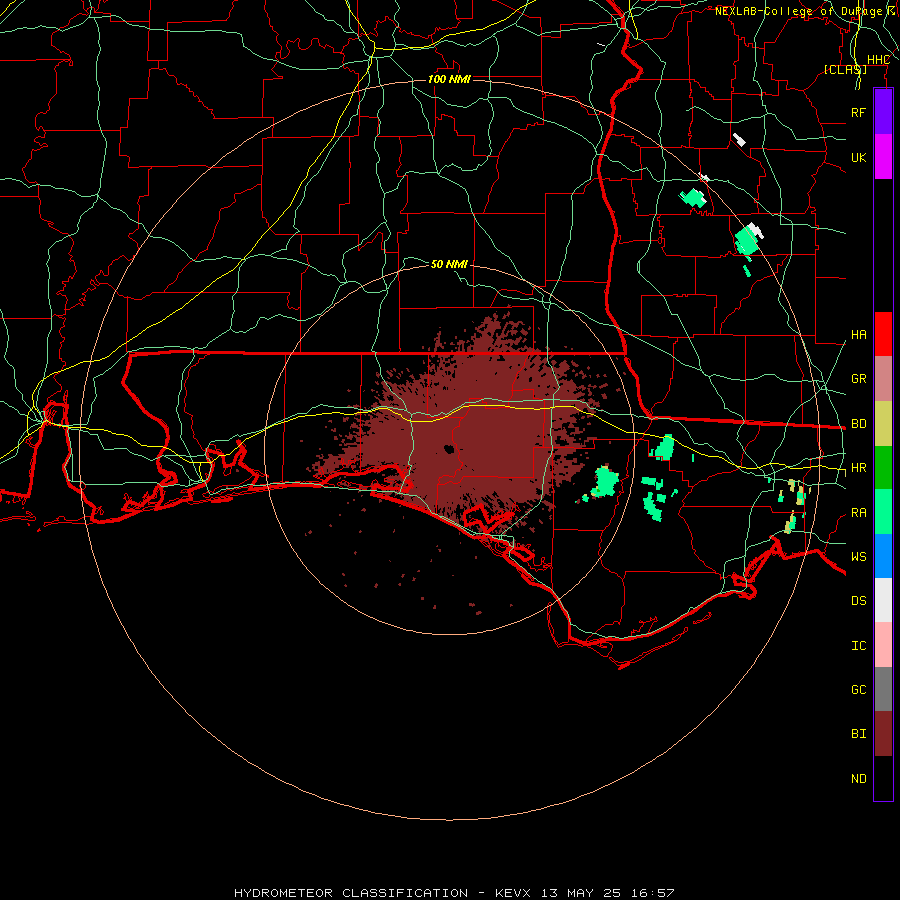Click the RF purple legend swatch
This screenshot has height=900, width=900.
click(x=883, y=112)
